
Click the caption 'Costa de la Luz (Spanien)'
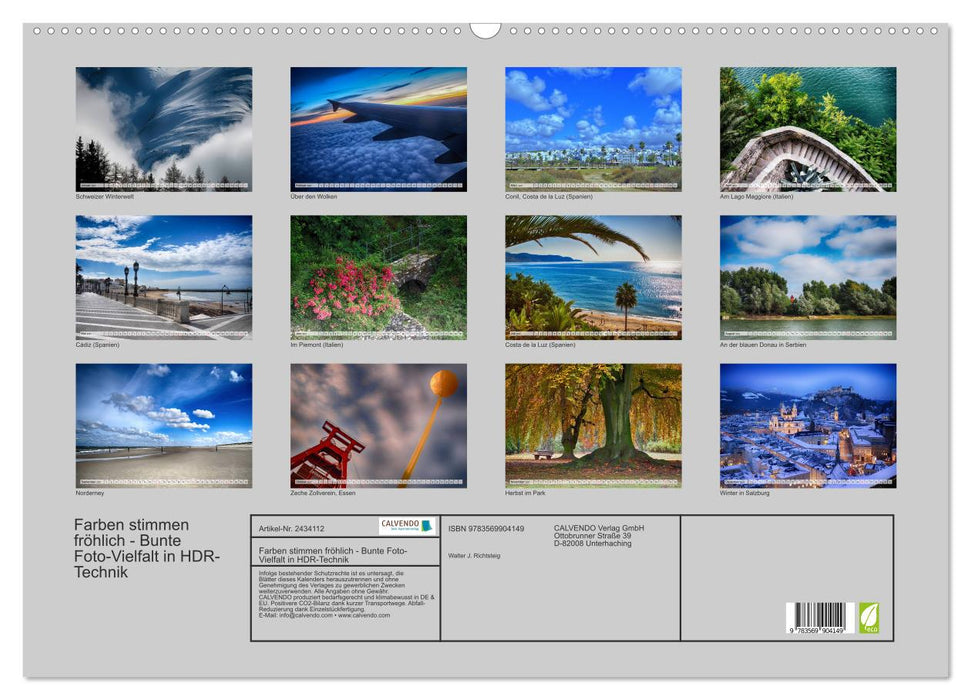[x=540, y=344]
